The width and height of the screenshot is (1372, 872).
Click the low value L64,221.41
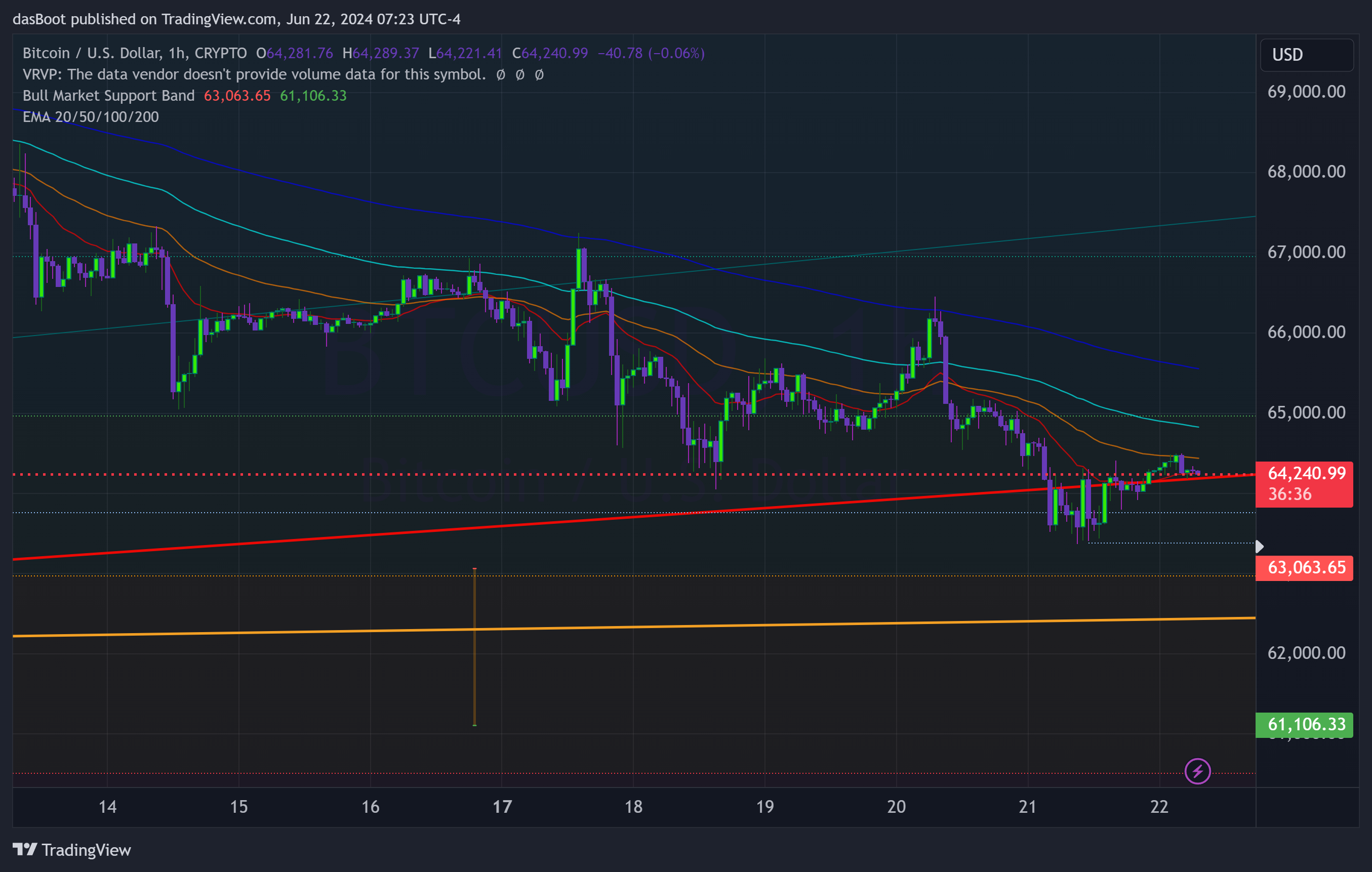pyautogui.click(x=465, y=53)
